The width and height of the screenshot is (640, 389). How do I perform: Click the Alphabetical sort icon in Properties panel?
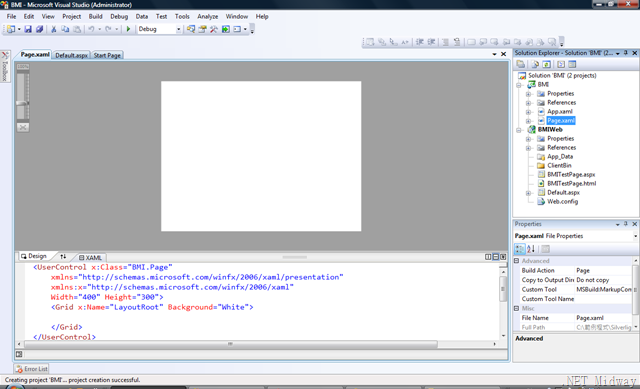click(531, 249)
